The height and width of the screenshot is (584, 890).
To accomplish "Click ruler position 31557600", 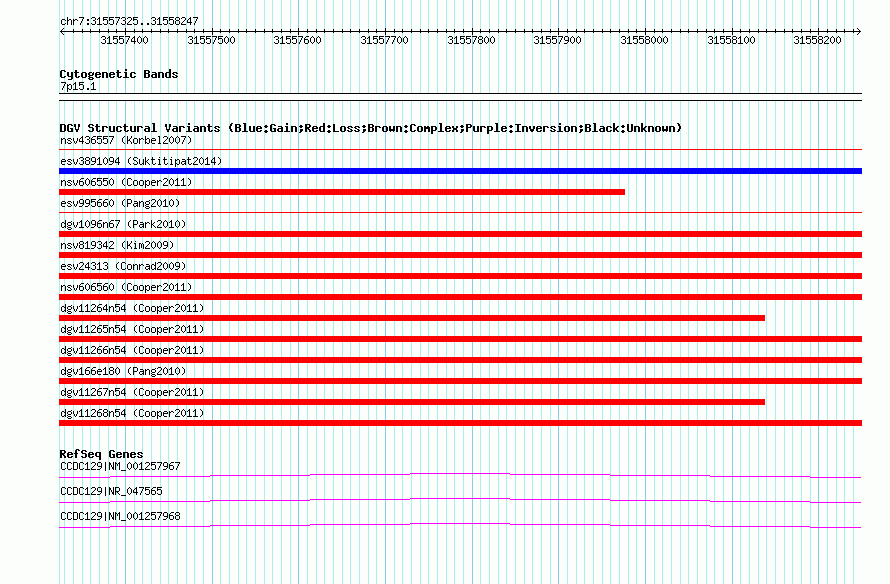I will click(x=297, y=40).
